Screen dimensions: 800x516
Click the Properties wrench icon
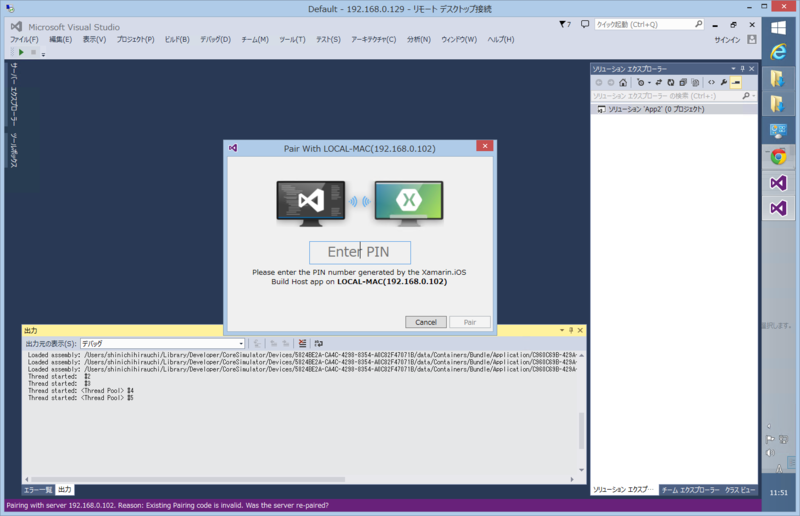pos(723,82)
